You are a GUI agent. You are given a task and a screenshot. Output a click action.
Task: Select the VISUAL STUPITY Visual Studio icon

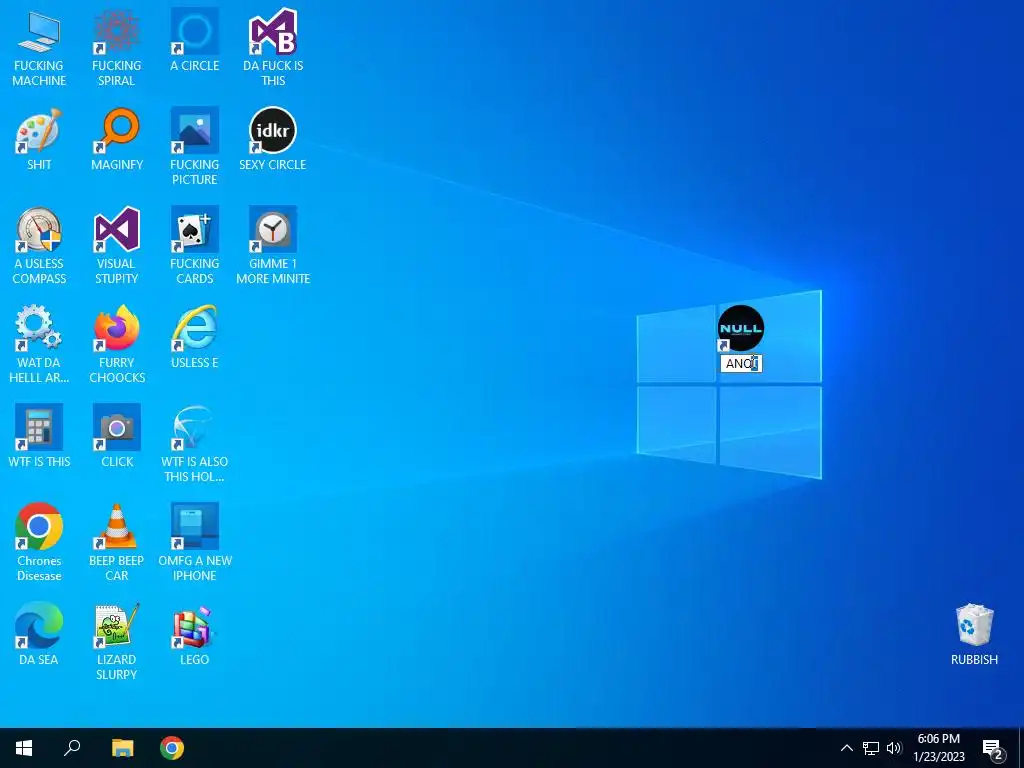(116, 230)
